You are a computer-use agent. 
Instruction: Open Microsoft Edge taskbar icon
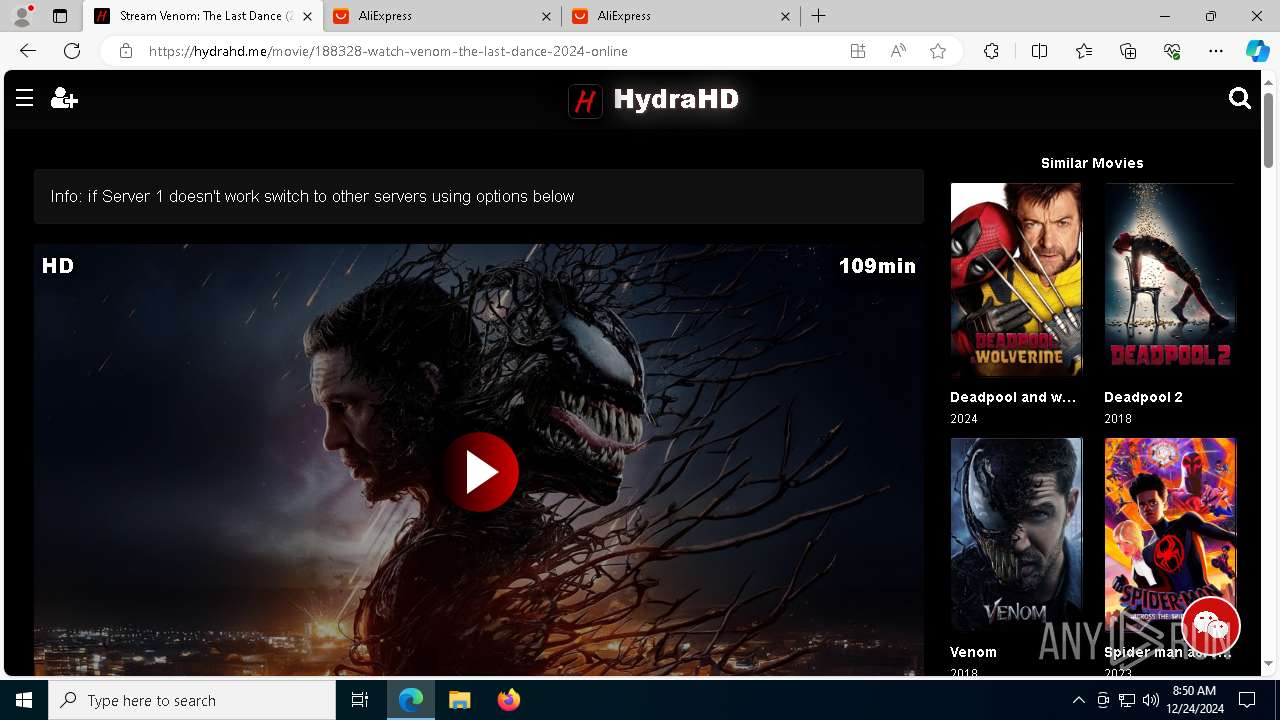coord(411,700)
